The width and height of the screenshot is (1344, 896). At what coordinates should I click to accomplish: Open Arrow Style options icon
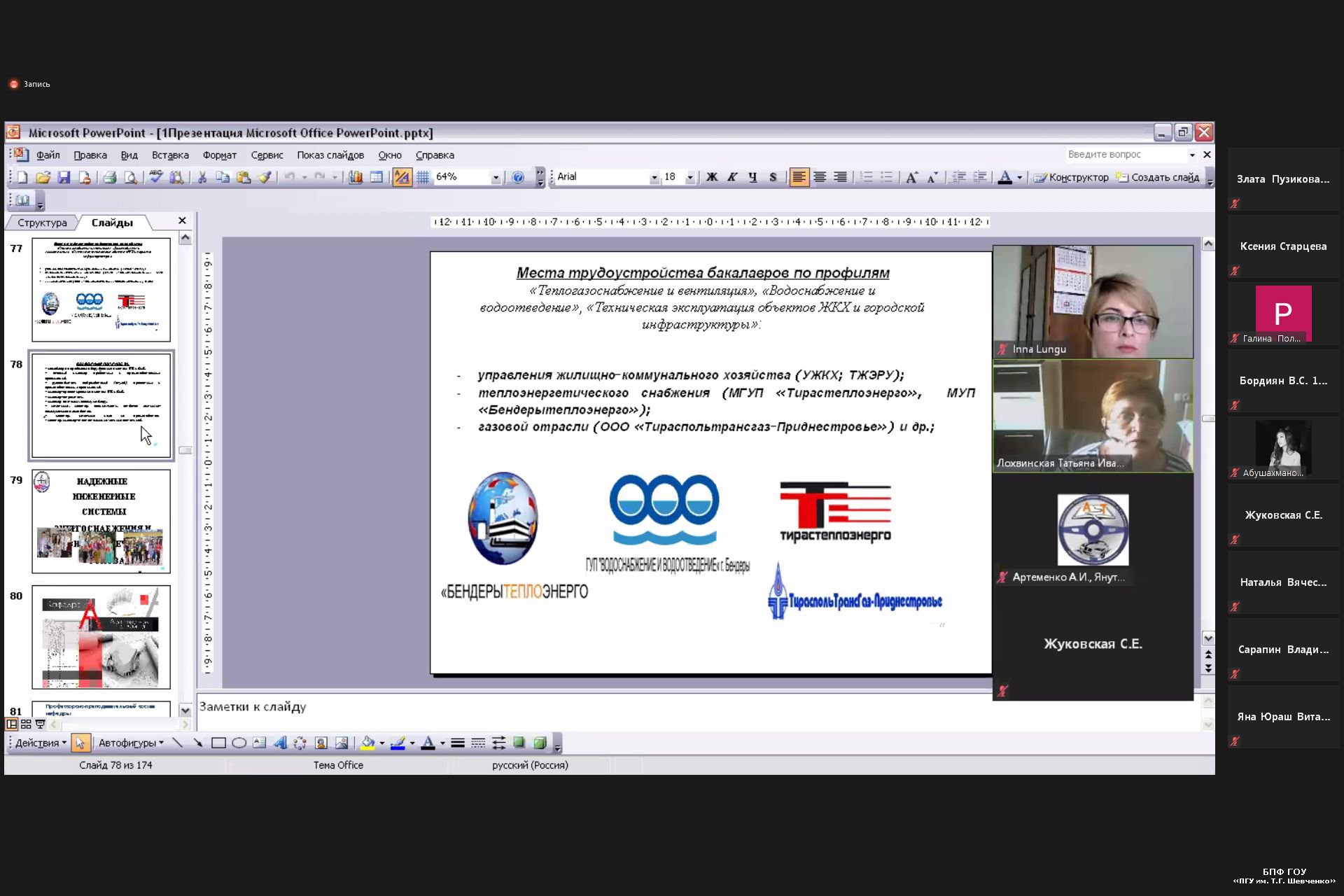click(x=498, y=743)
